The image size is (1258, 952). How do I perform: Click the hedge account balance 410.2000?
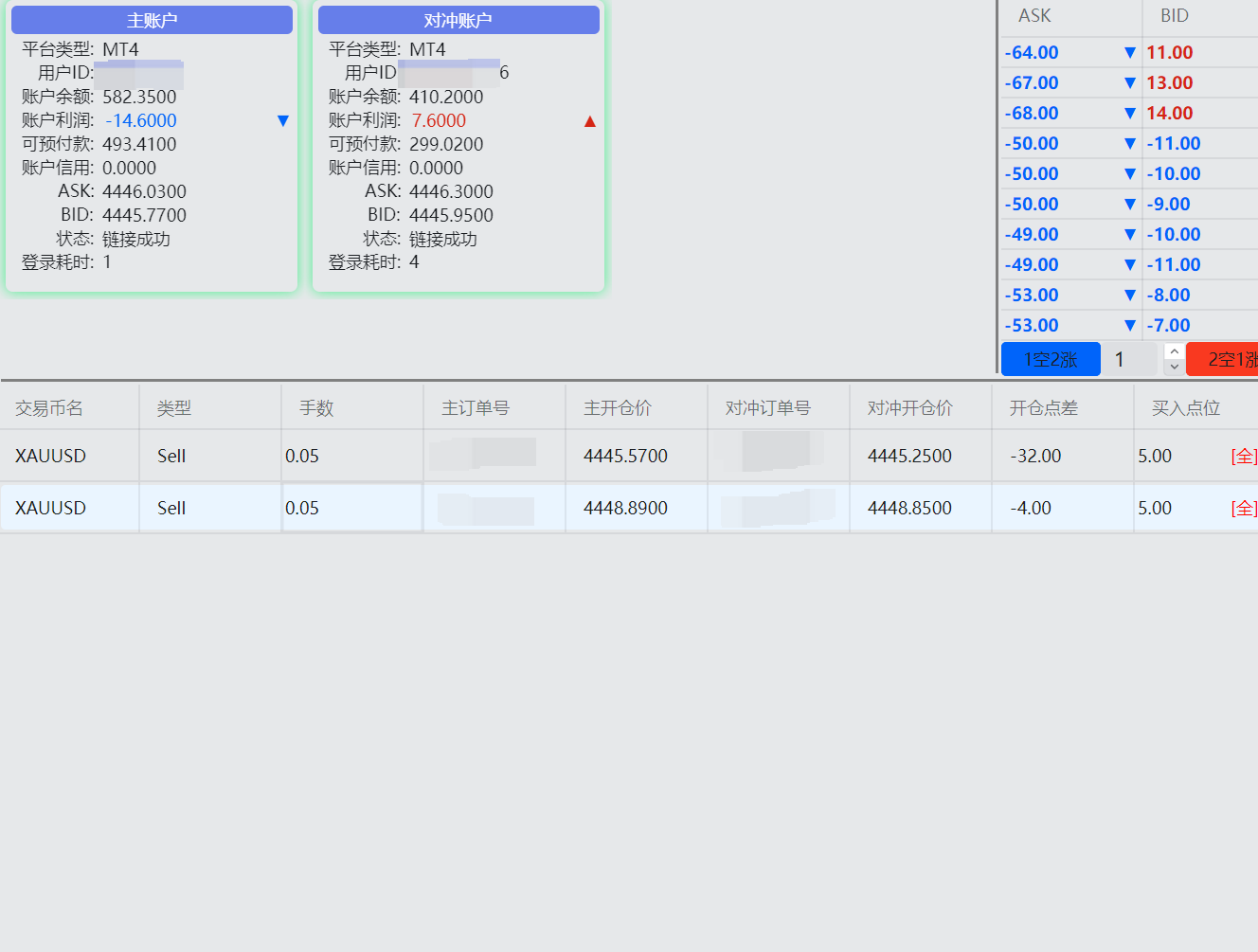(x=446, y=98)
